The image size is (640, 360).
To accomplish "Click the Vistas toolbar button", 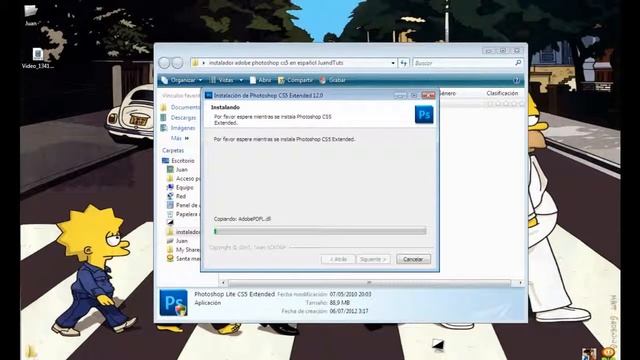I will click(222, 80).
